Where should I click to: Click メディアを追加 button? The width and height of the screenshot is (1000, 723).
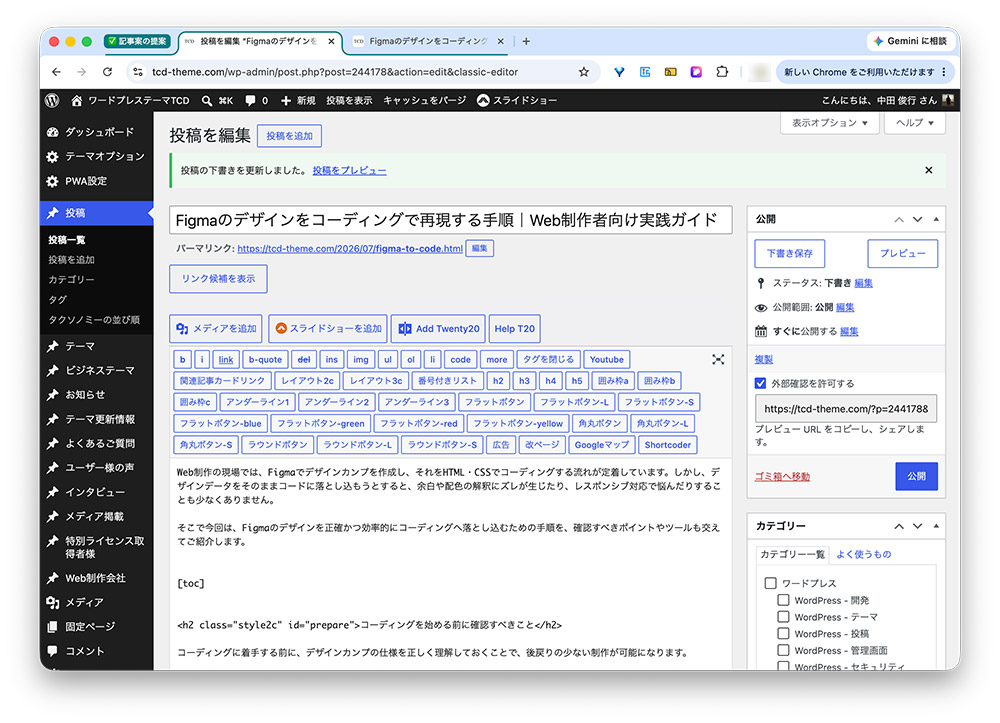click(216, 328)
